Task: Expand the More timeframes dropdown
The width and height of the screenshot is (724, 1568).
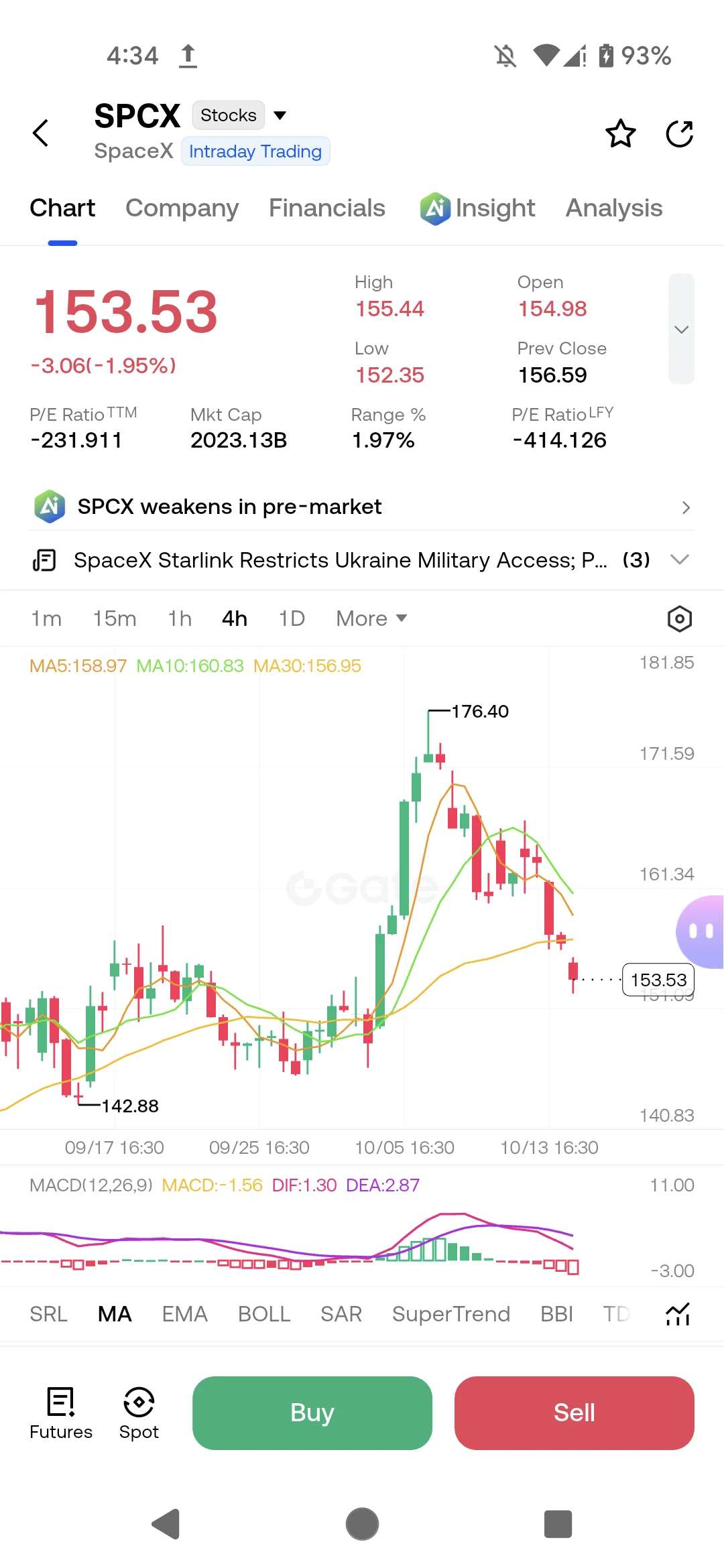Action: (x=371, y=618)
